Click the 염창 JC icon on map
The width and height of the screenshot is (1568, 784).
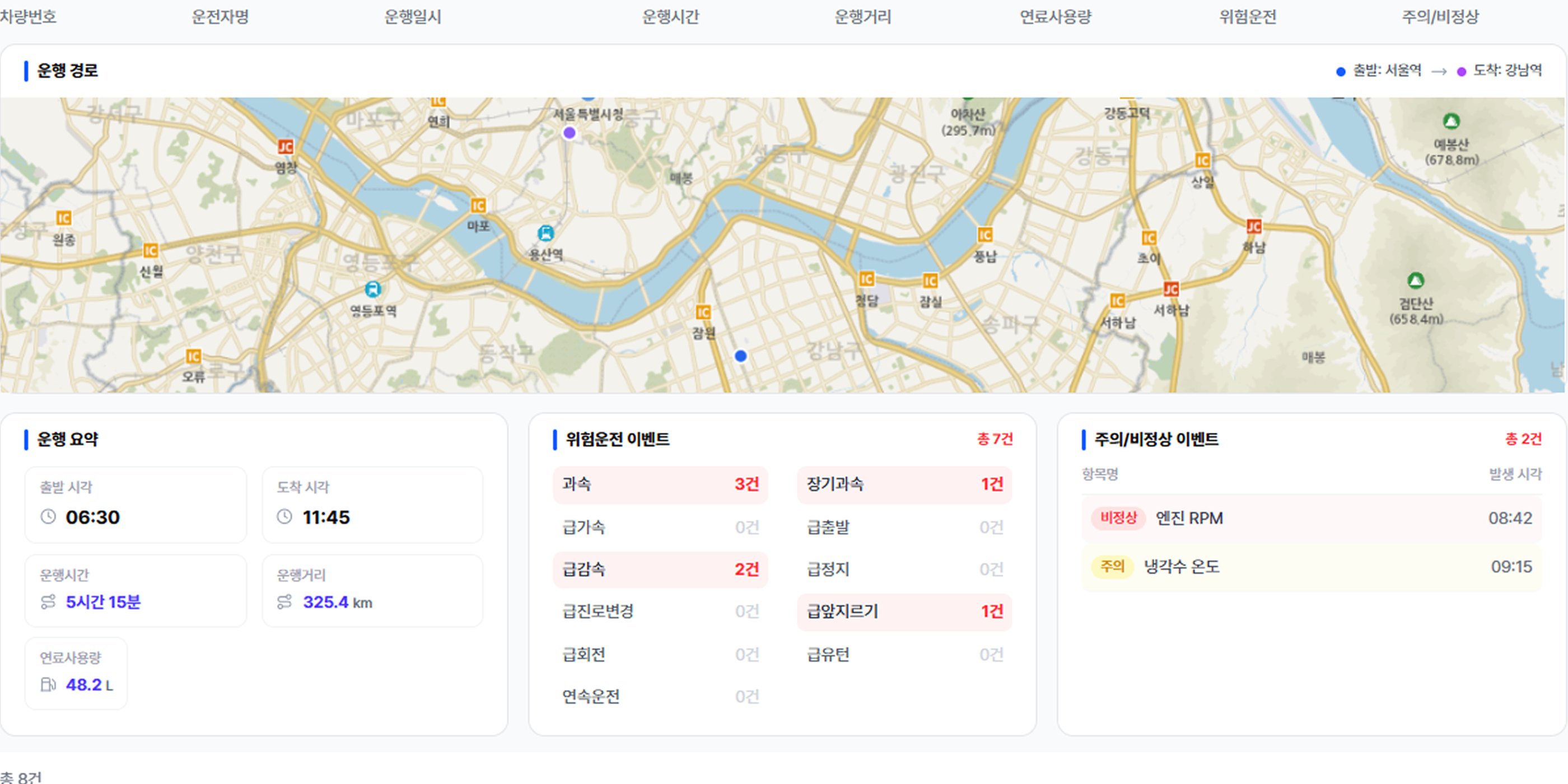click(286, 147)
